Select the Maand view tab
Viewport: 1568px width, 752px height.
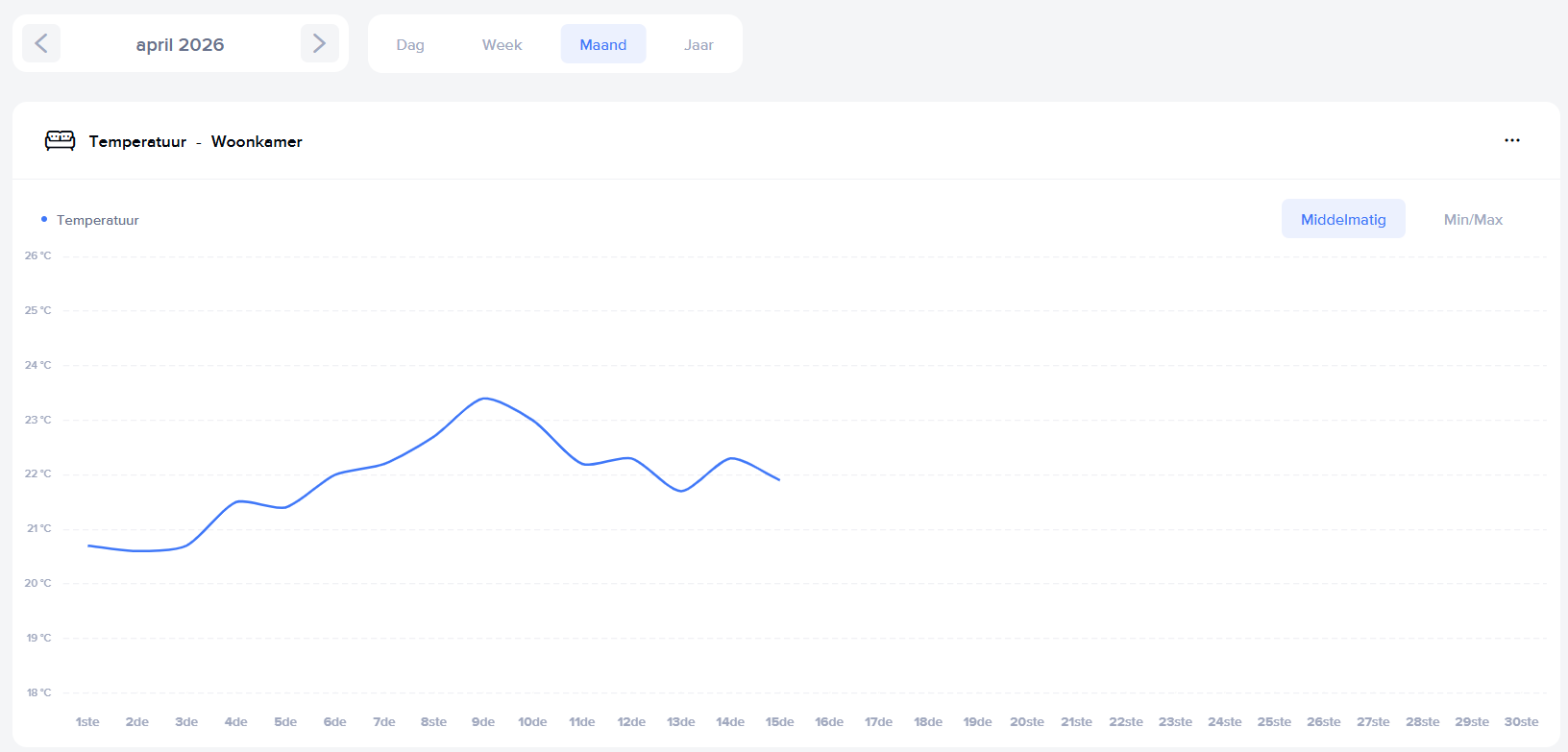coord(602,44)
